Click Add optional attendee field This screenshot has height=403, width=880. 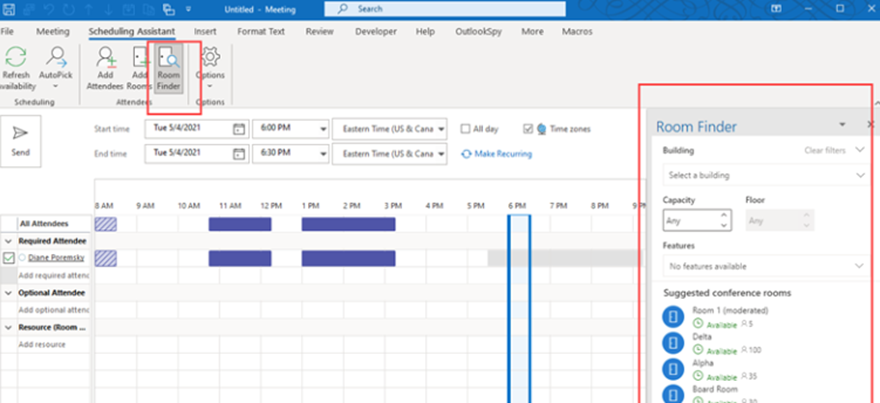coord(54,310)
